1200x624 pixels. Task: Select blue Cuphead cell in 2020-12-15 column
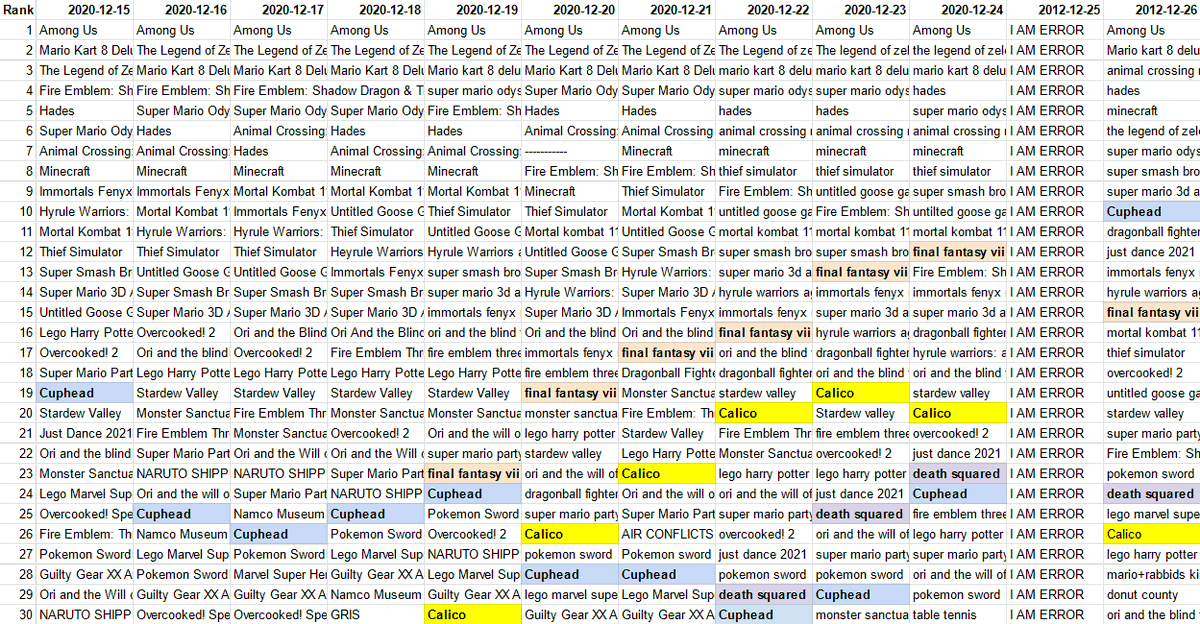85,393
